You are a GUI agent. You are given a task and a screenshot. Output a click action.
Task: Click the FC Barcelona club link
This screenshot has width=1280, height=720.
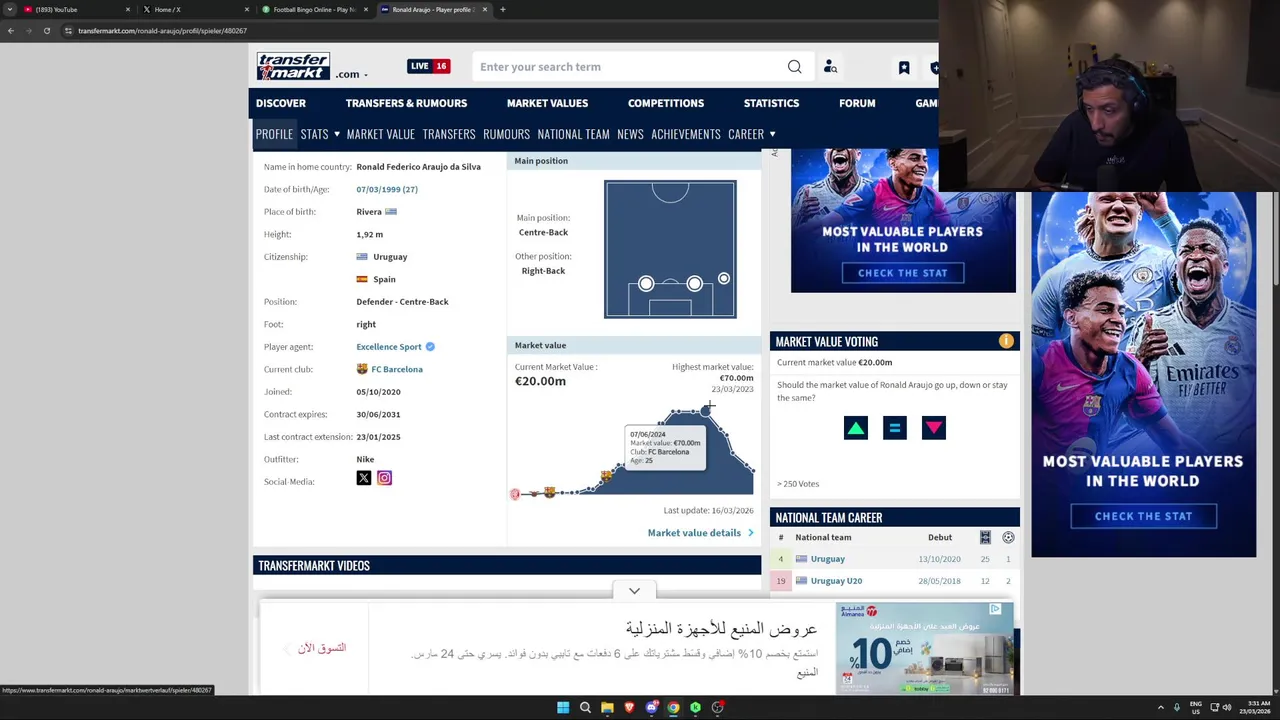click(x=397, y=369)
